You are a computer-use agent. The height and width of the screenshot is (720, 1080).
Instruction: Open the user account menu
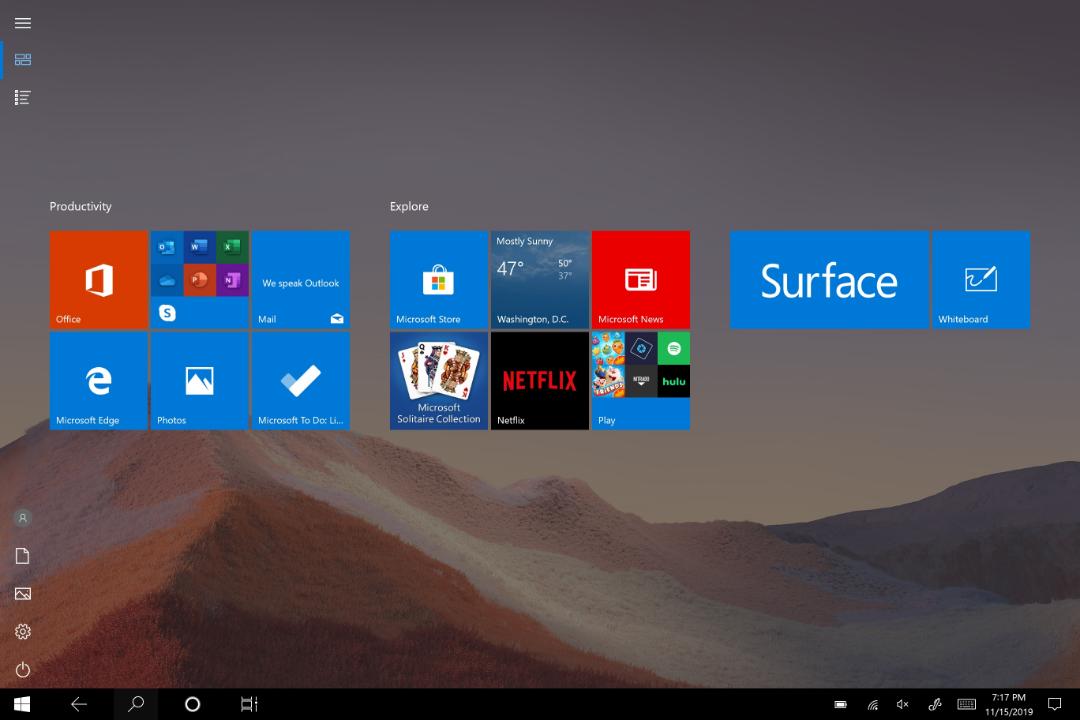click(x=23, y=517)
